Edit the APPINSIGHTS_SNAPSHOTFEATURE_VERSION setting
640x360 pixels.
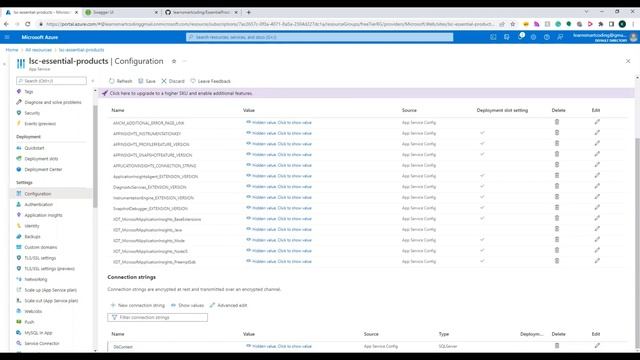tap(597, 154)
